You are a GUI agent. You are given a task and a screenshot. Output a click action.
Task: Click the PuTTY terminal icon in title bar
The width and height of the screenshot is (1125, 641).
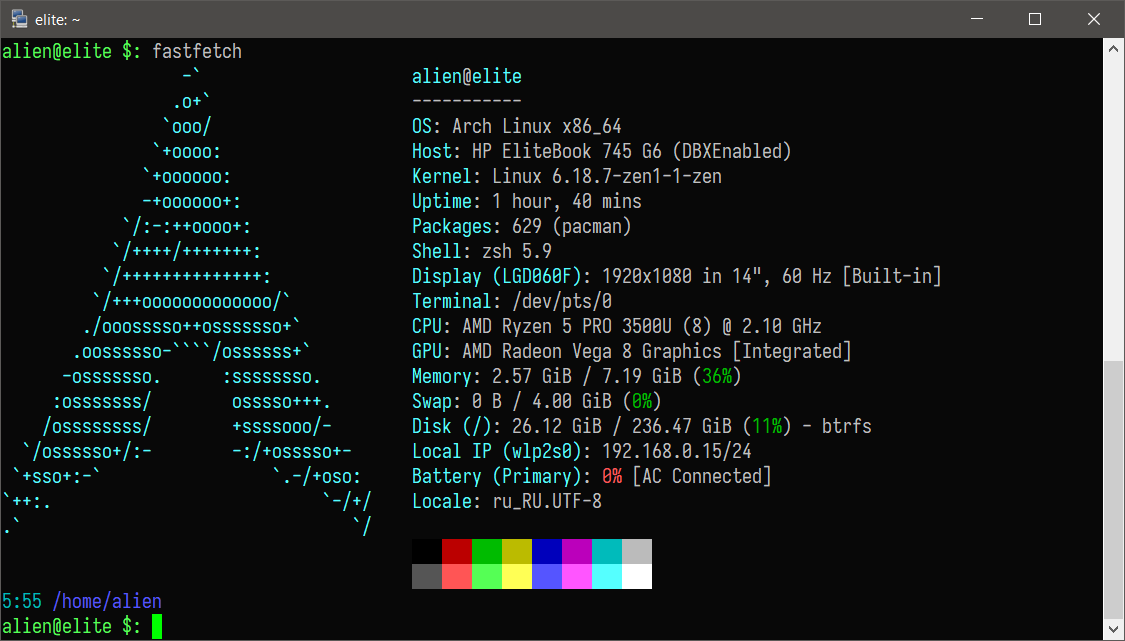[x=18, y=19]
